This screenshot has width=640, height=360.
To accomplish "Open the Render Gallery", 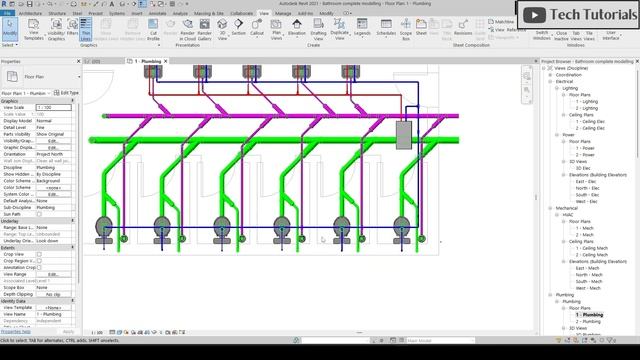I will 204,29.
